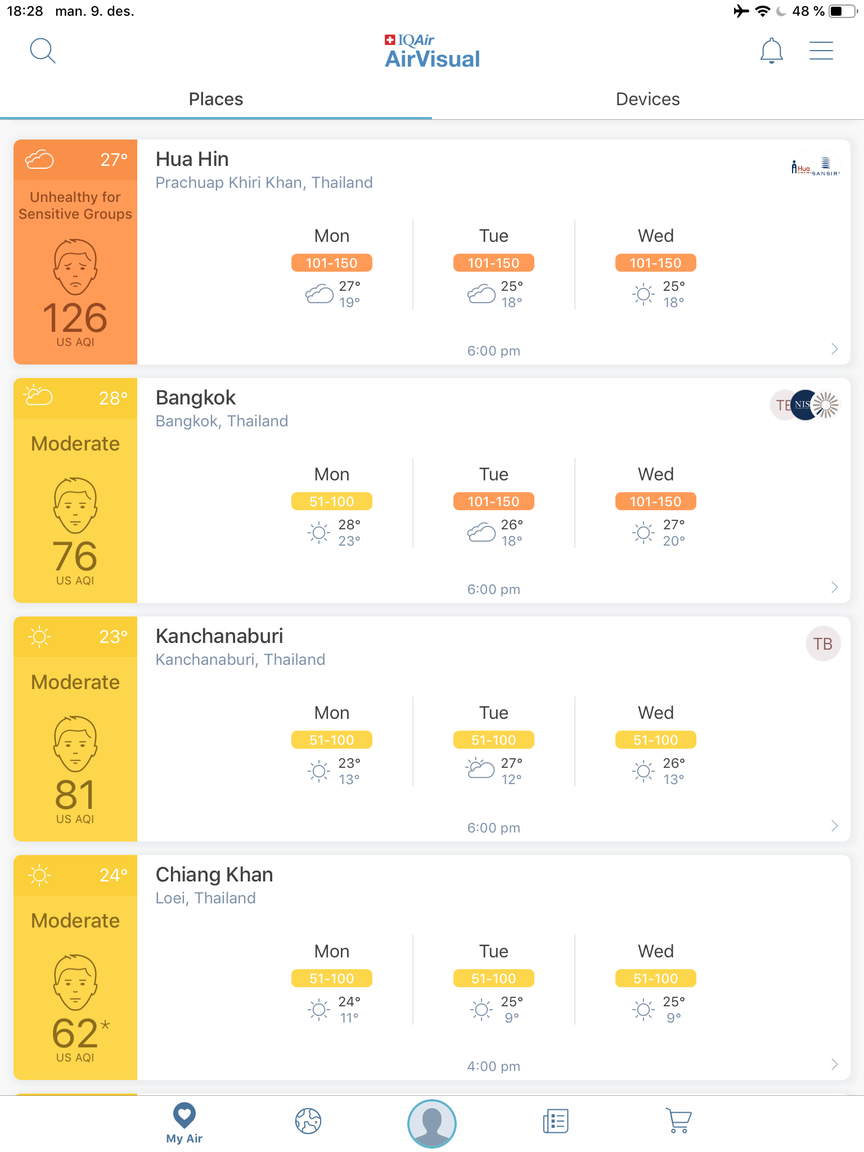Switch to the Devices tab
Viewport: 864px width, 1152px height.
pos(648,99)
